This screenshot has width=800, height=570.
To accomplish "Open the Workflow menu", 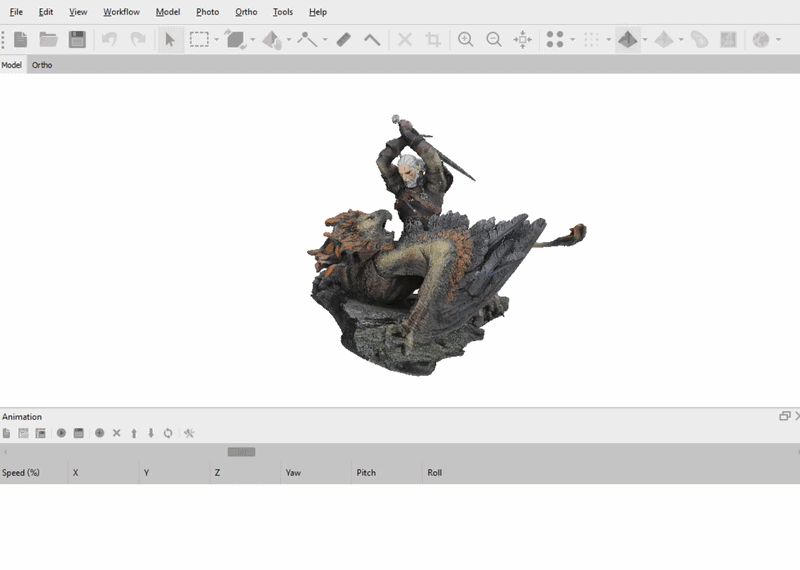I will click(121, 12).
